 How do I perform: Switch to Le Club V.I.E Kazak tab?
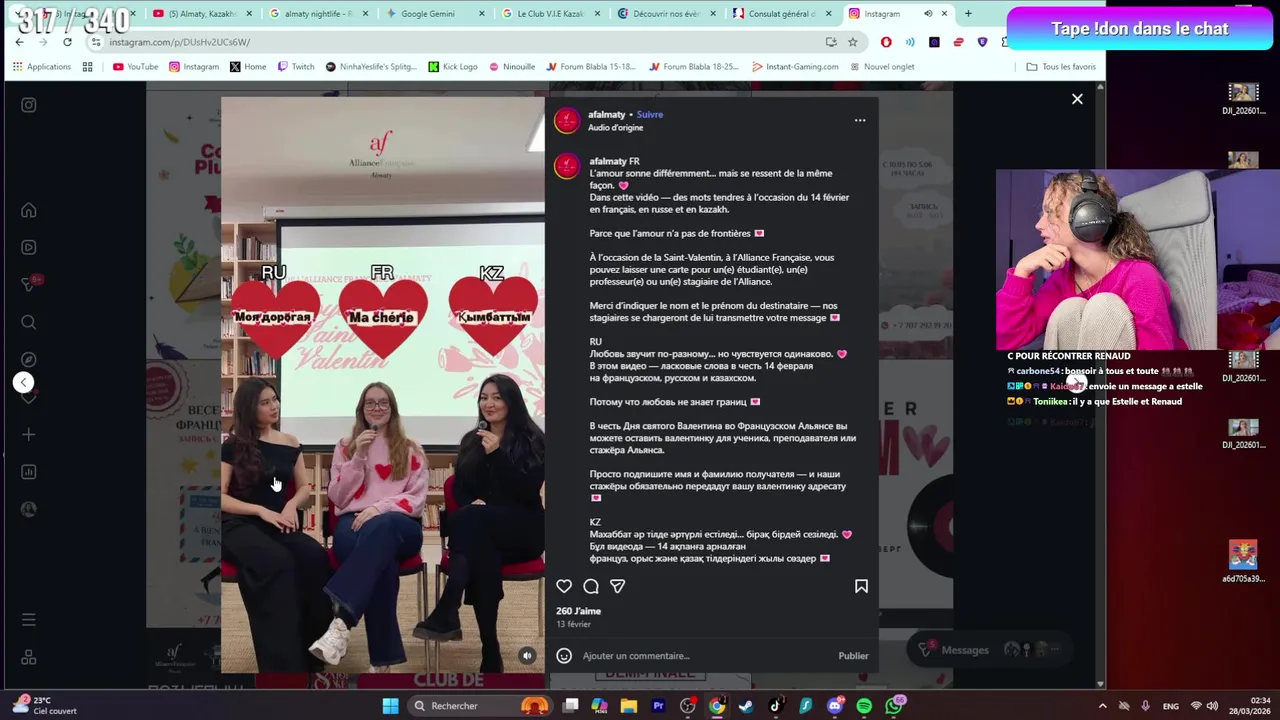click(x=550, y=14)
